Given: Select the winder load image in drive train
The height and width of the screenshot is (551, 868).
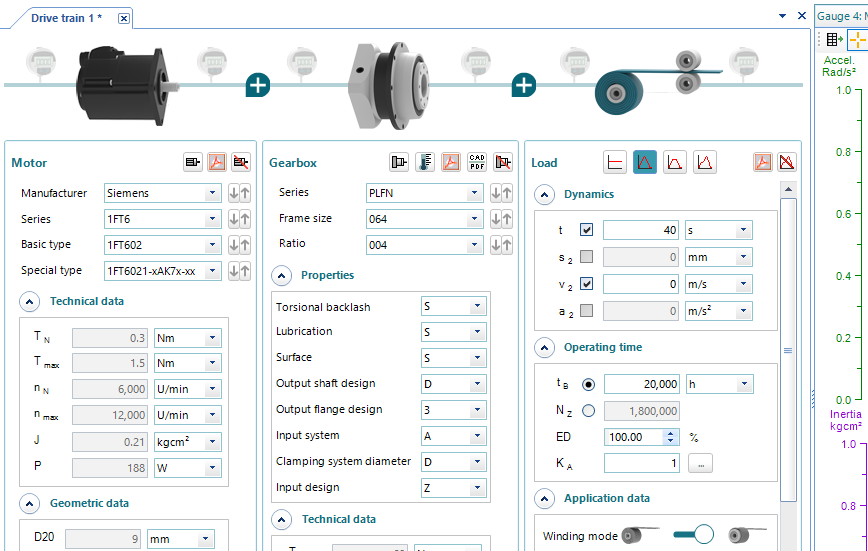Looking at the screenshot, I should tap(658, 82).
